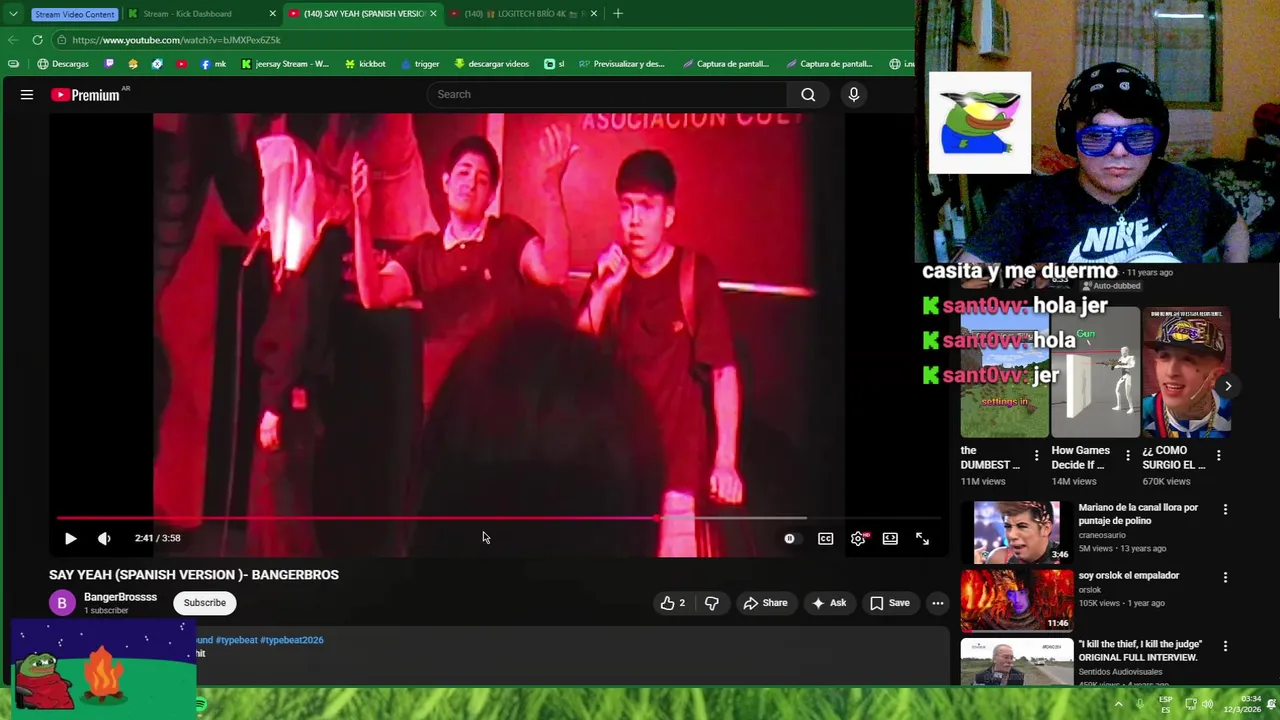This screenshot has width=1280, height=720.
Task: Open options for the DUMBEST video
Action: [x=1036, y=456]
